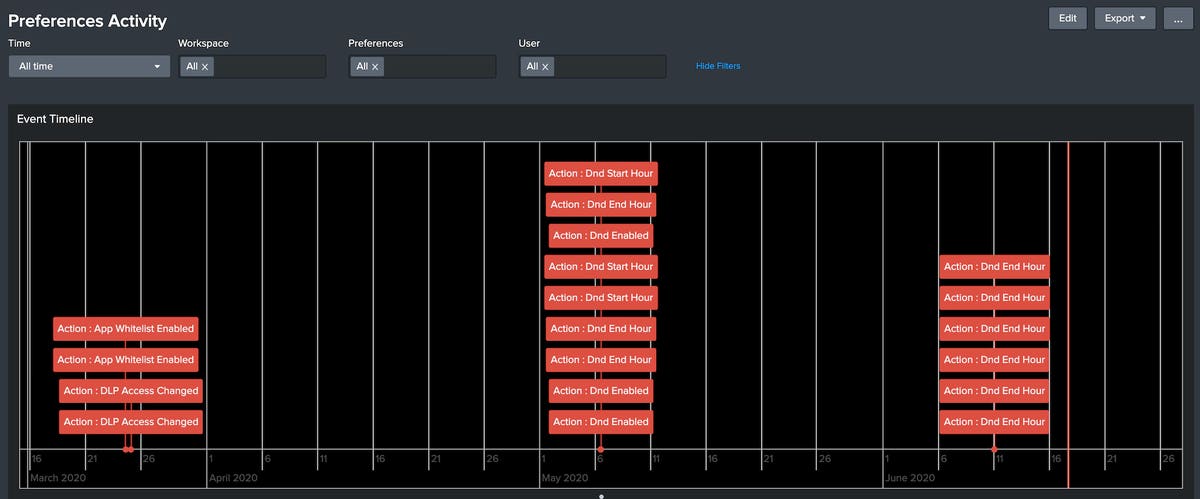1200x499 pixels.
Task: Remove the All token in Preferences filter
Action: point(375,67)
